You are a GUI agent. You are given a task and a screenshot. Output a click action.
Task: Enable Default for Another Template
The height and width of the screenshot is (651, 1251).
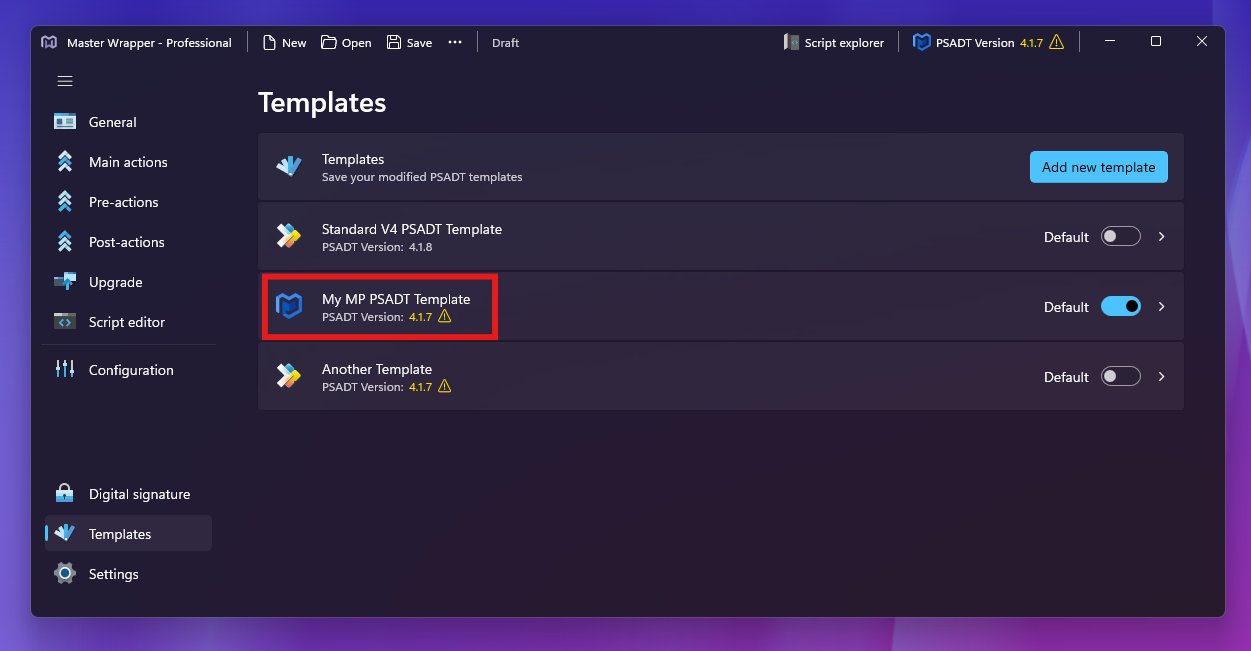pyautogui.click(x=1120, y=376)
